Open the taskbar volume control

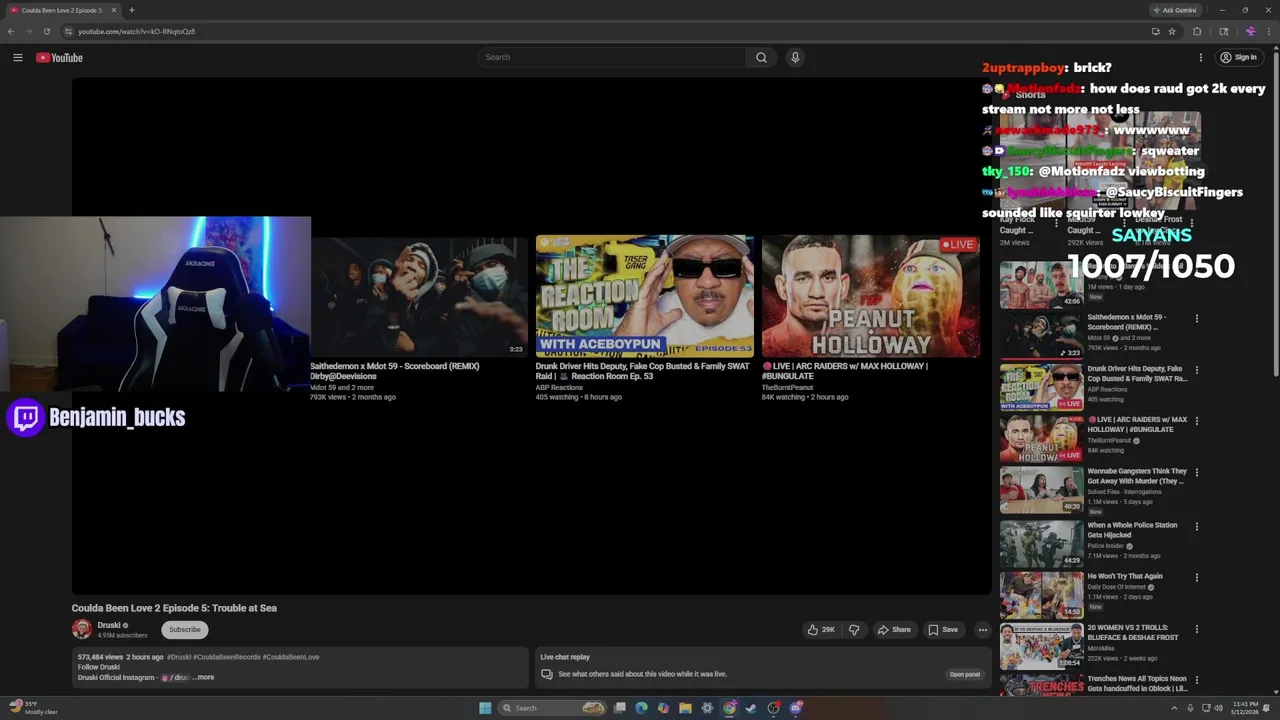pyautogui.click(x=1218, y=708)
